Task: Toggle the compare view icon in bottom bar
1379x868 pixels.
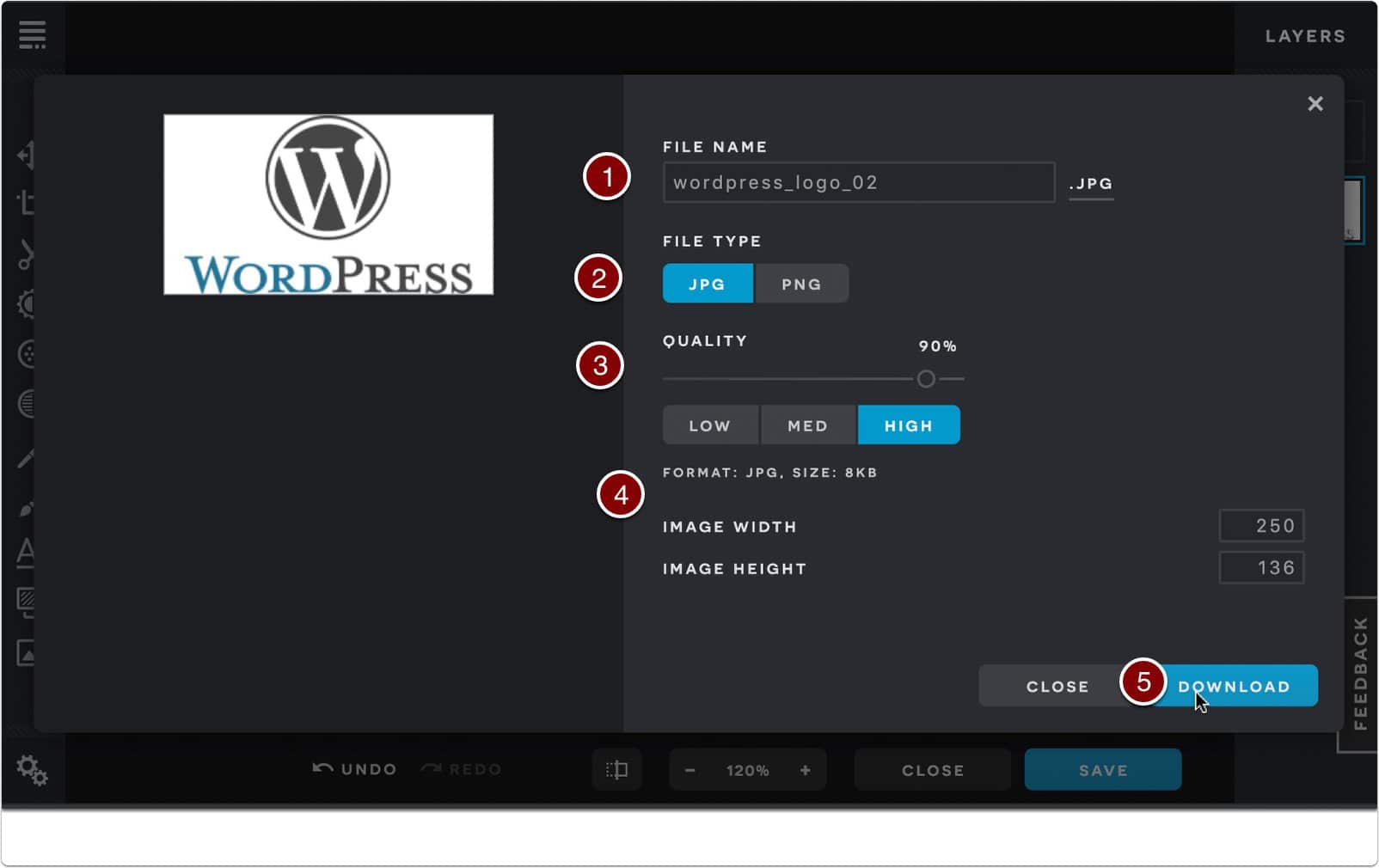Action: click(x=616, y=770)
